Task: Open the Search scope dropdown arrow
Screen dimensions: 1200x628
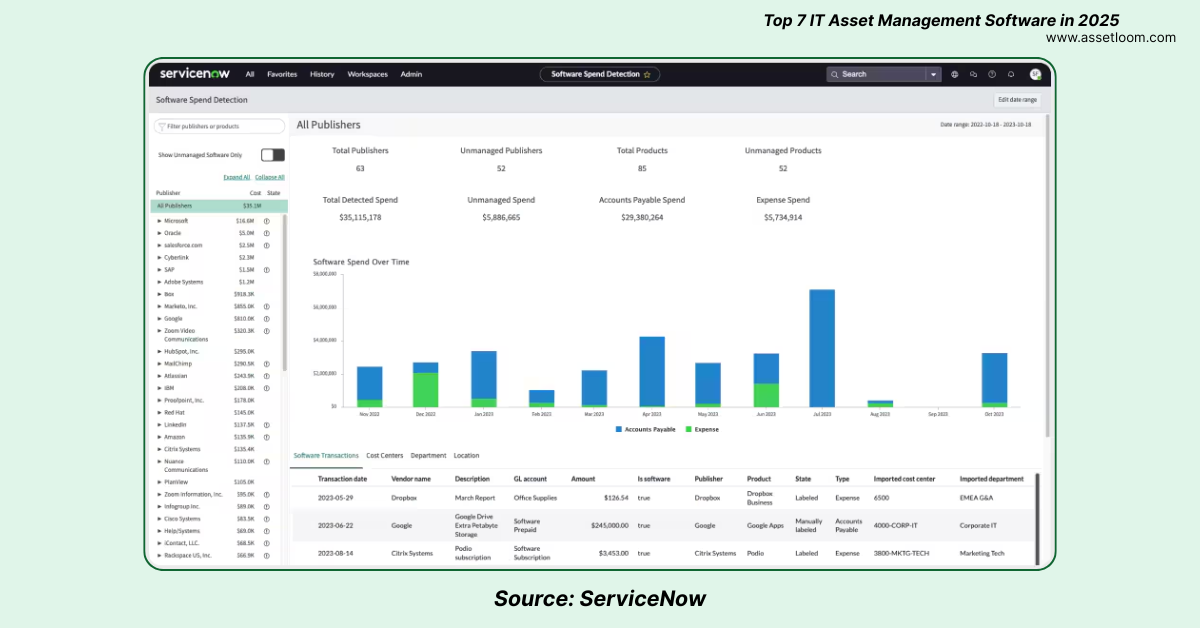Action: 933,74
